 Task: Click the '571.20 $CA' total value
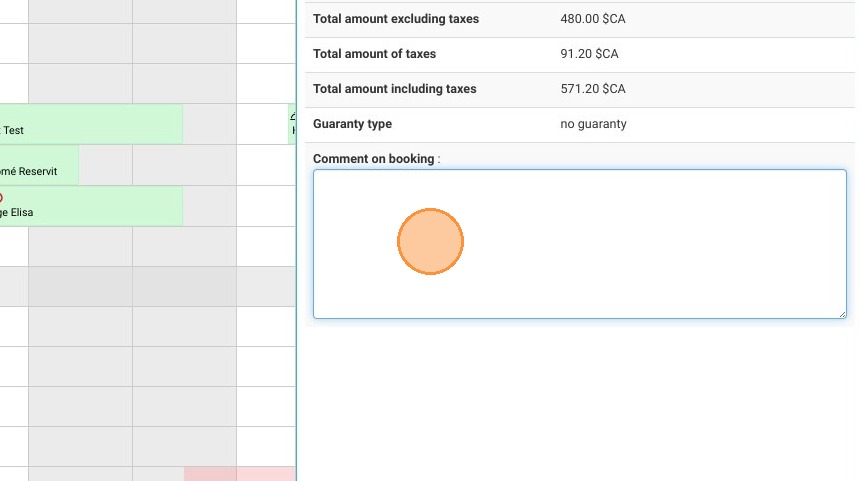[592, 89]
